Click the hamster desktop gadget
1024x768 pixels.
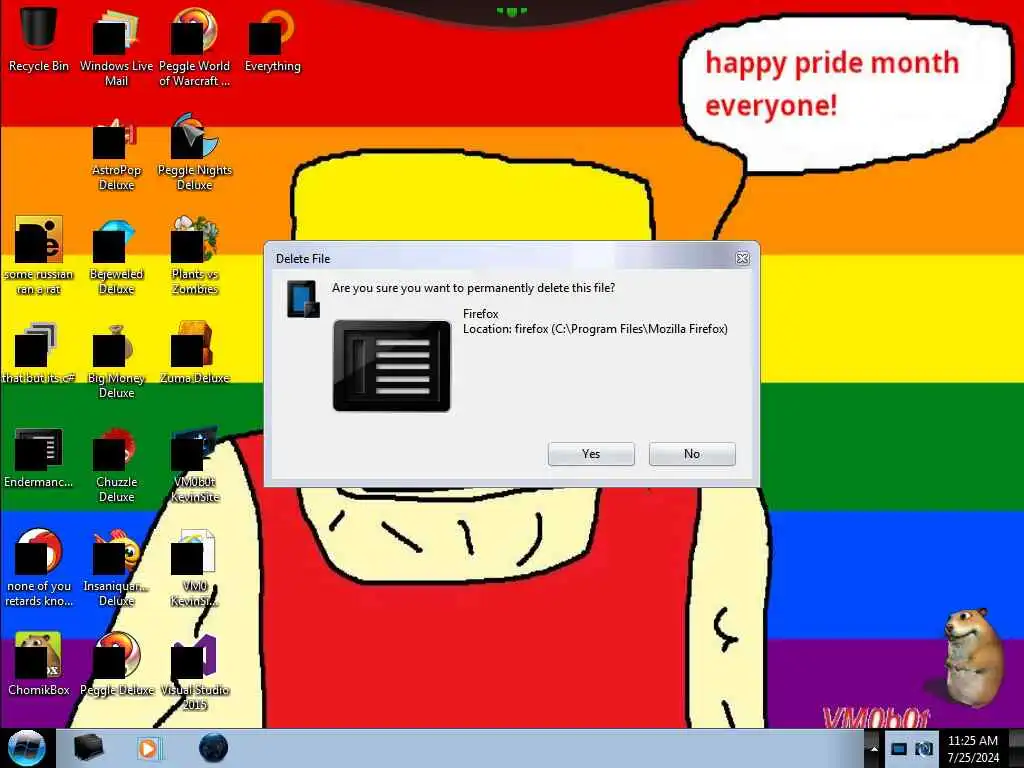tap(973, 656)
